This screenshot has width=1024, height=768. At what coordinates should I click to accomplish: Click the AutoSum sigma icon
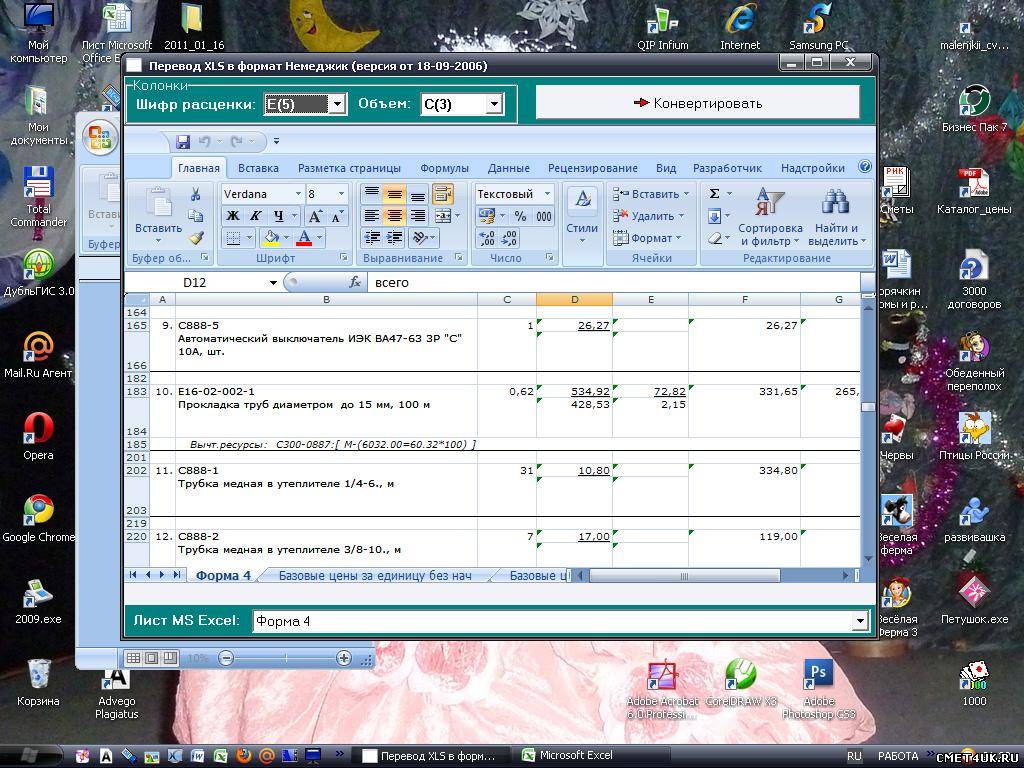(x=715, y=194)
